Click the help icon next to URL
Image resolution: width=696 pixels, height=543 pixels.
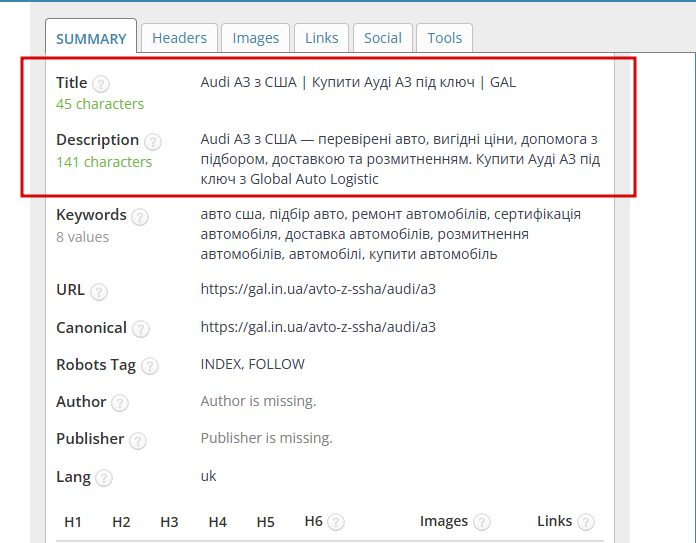[x=99, y=292]
